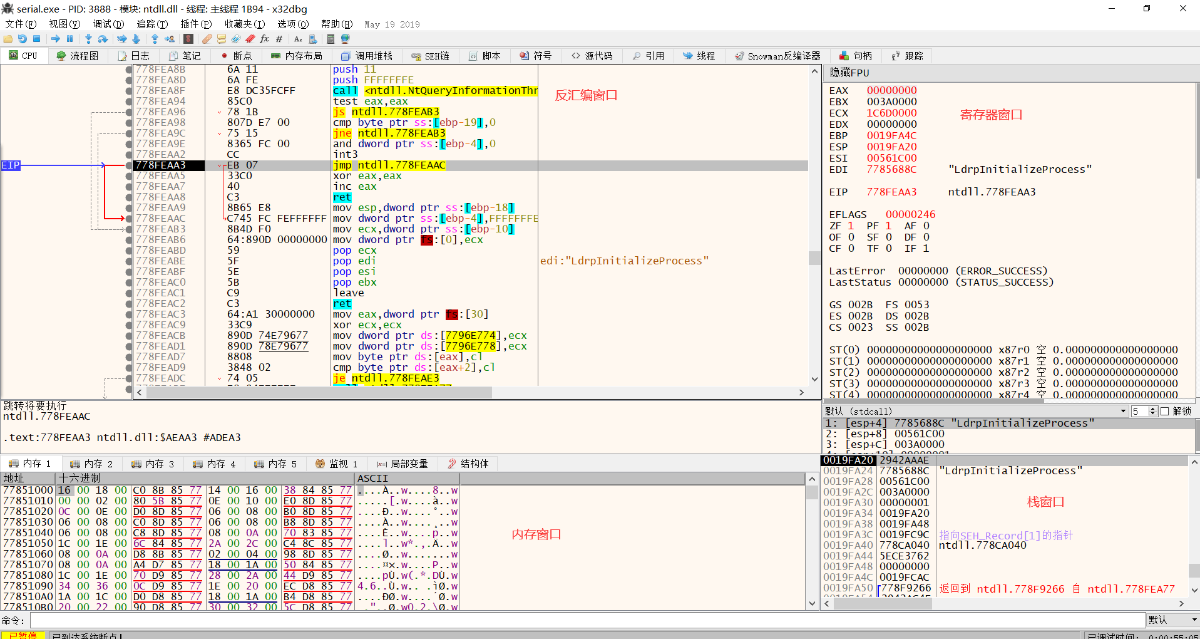Click the Step Over toolbar icon
This screenshot has height=639, width=1200.
coord(103,38)
